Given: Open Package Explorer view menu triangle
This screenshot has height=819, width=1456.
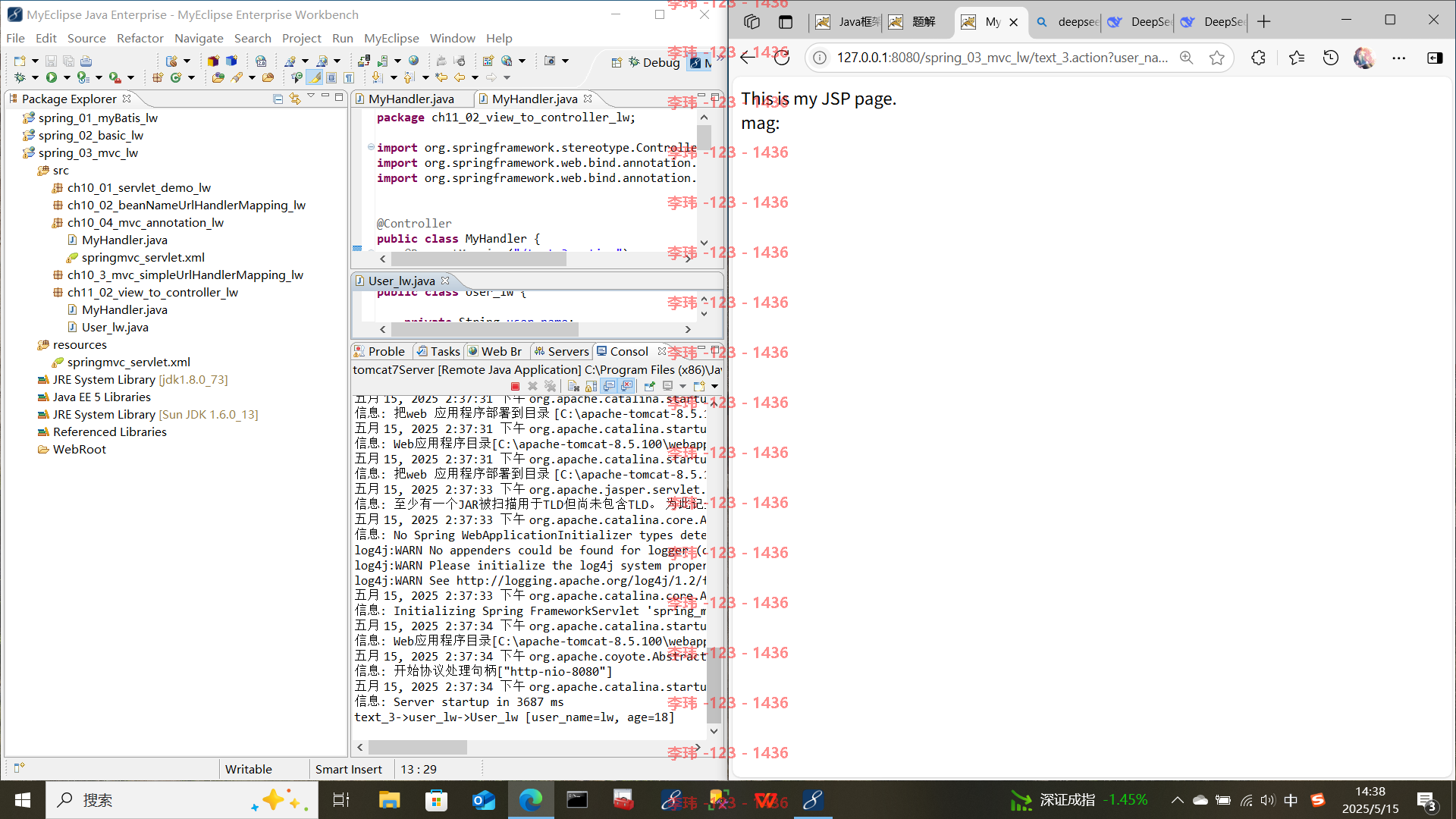Looking at the screenshot, I should (x=311, y=97).
